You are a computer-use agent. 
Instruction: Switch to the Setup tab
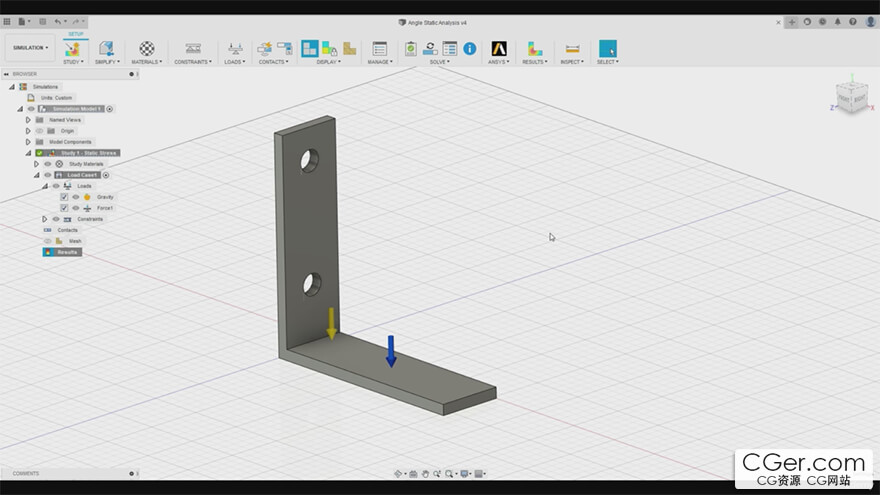[x=76, y=34]
